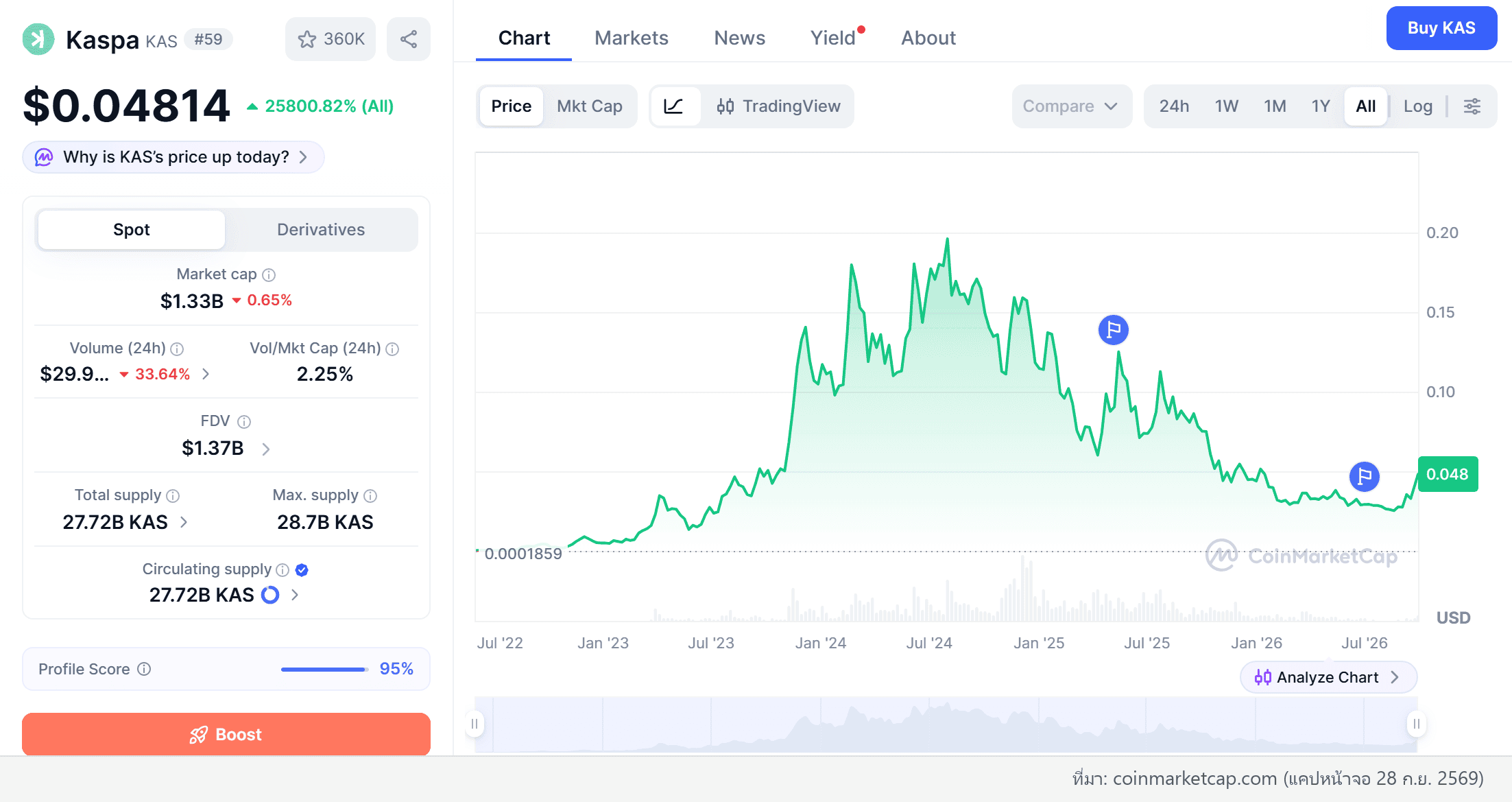
Task: Switch to Derivatives data
Action: 321,230
